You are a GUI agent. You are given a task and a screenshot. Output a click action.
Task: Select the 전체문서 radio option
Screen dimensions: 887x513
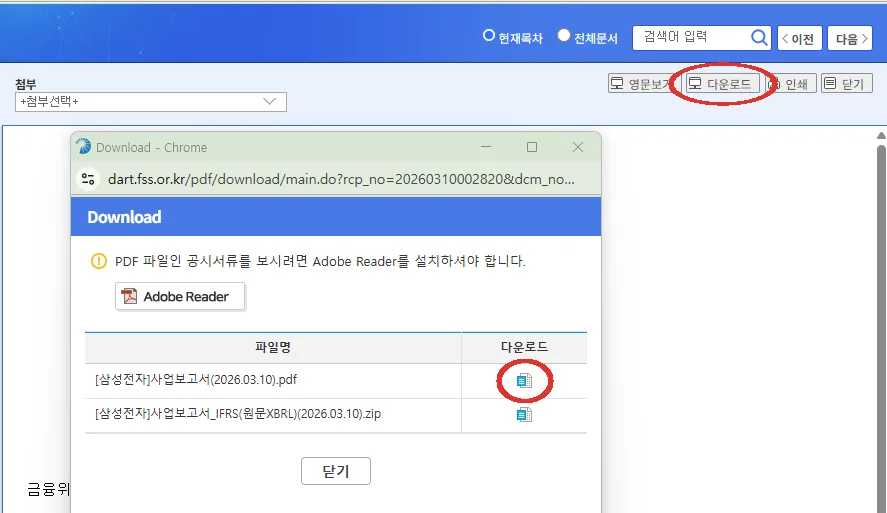563,36
